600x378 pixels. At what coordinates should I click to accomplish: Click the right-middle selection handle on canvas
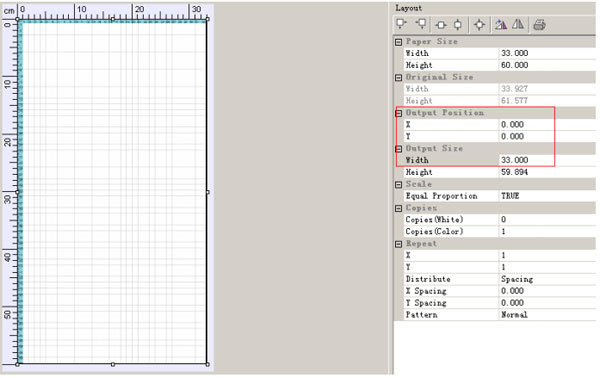207,192
